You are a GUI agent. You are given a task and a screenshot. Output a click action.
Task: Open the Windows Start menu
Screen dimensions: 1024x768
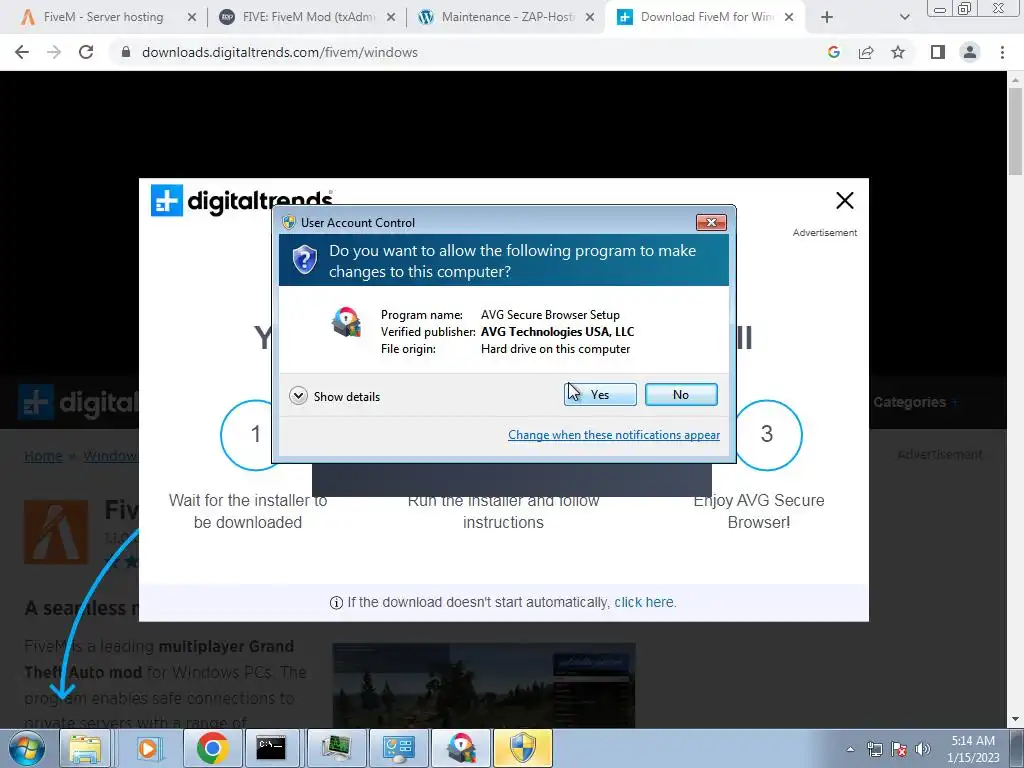[x=26, y=748]
